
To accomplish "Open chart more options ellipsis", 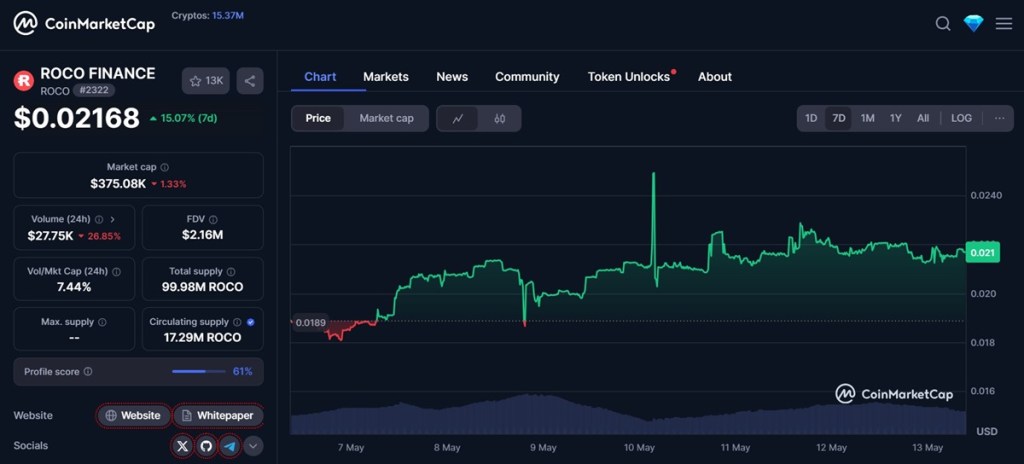I will pyautogui.click(x=999, y=118).
